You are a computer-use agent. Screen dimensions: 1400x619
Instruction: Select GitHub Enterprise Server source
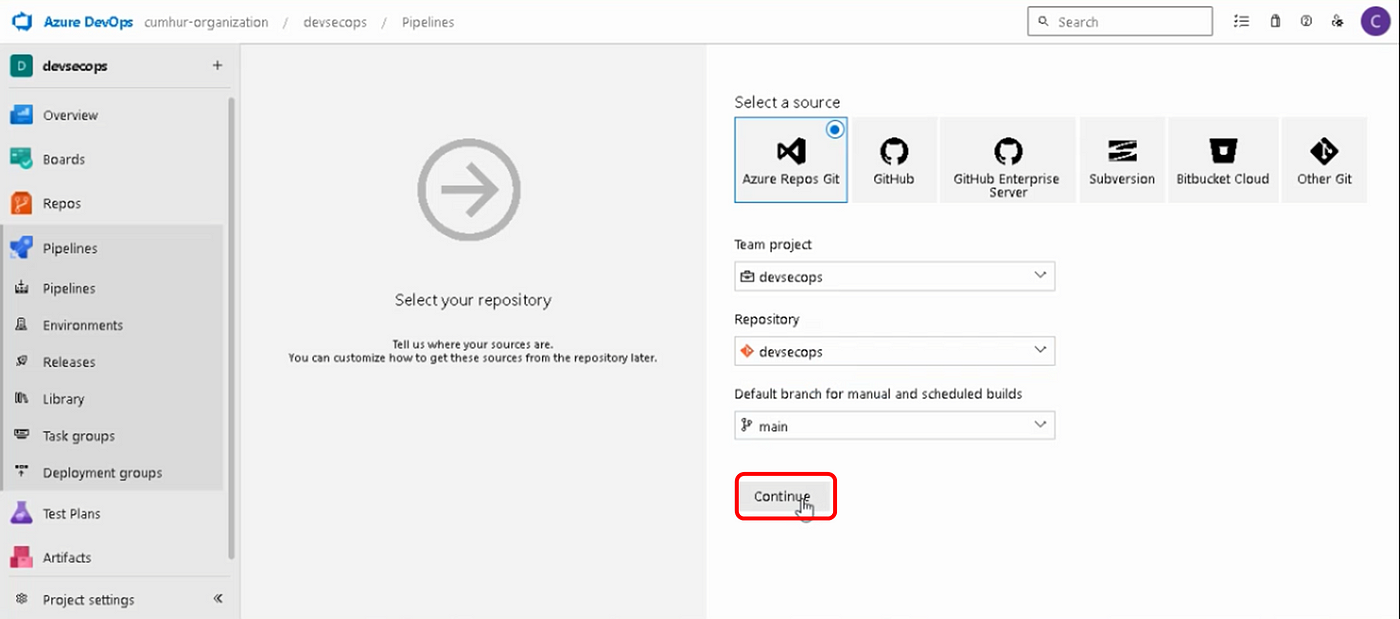1007,160
